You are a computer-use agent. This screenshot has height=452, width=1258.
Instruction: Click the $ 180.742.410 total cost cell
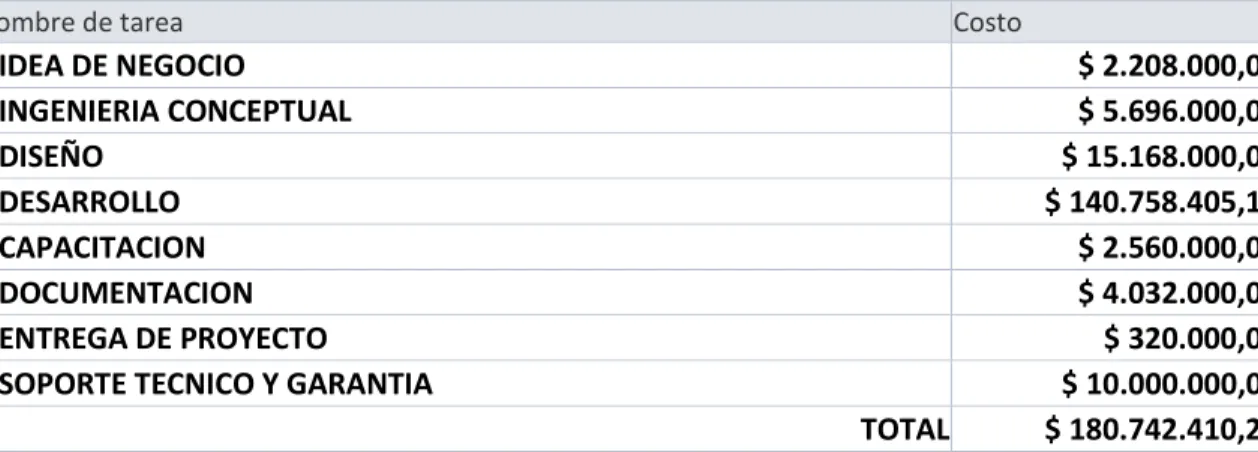click(x=1104, y=429)
